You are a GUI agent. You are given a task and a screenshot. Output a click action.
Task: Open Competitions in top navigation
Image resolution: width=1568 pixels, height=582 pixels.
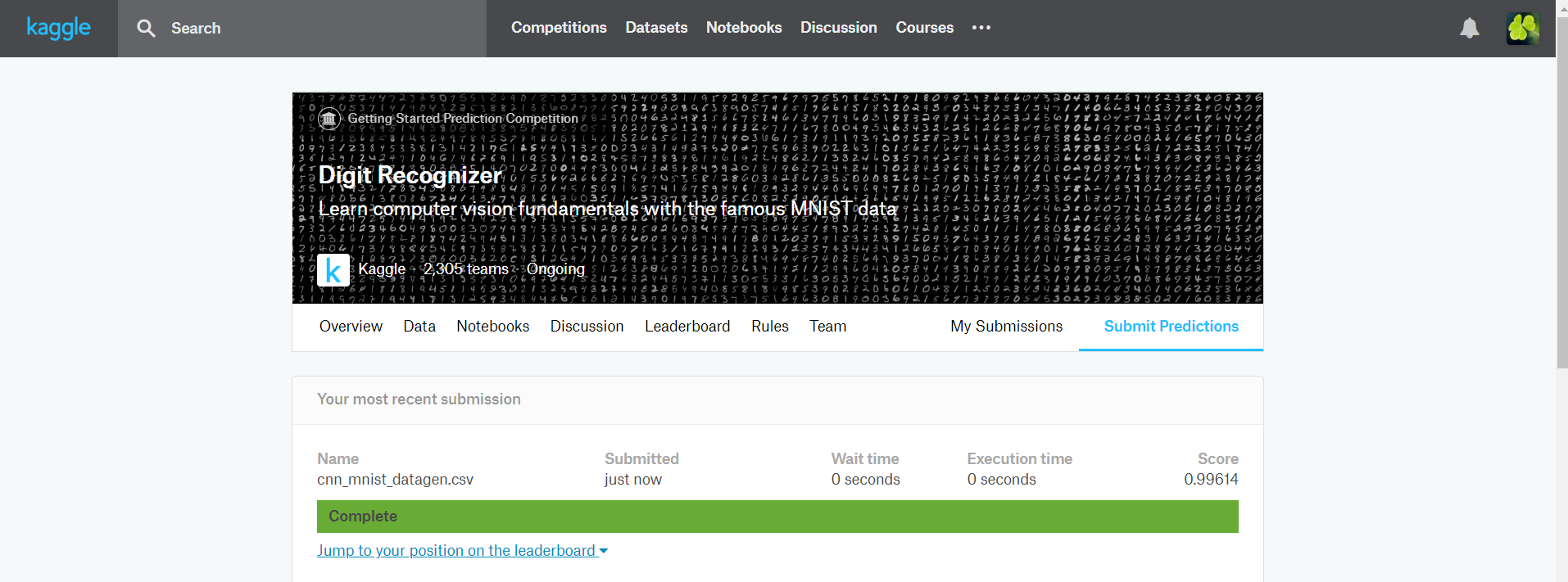(559, 28)
